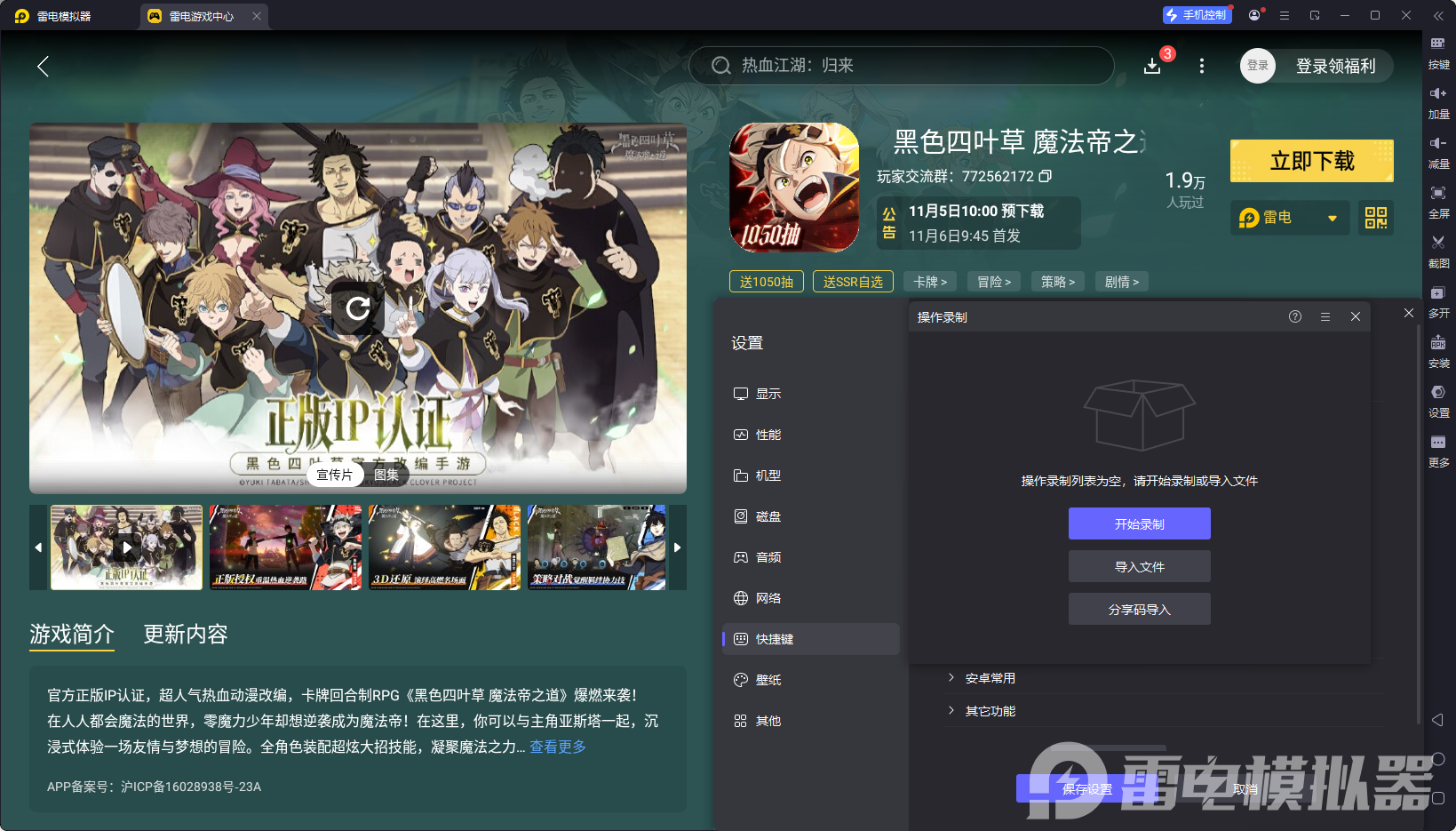Switch to the 图集 tab
This screenshot has width=1456, height=831.
click(x=386, y=475)
